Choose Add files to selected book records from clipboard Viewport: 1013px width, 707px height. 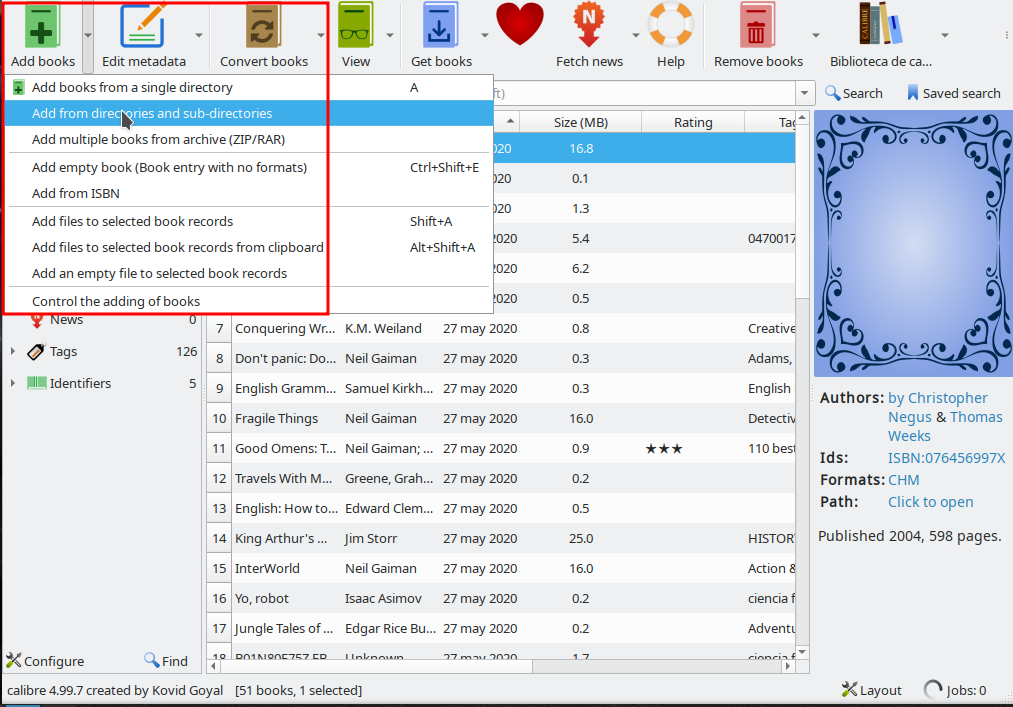(249, 248)
